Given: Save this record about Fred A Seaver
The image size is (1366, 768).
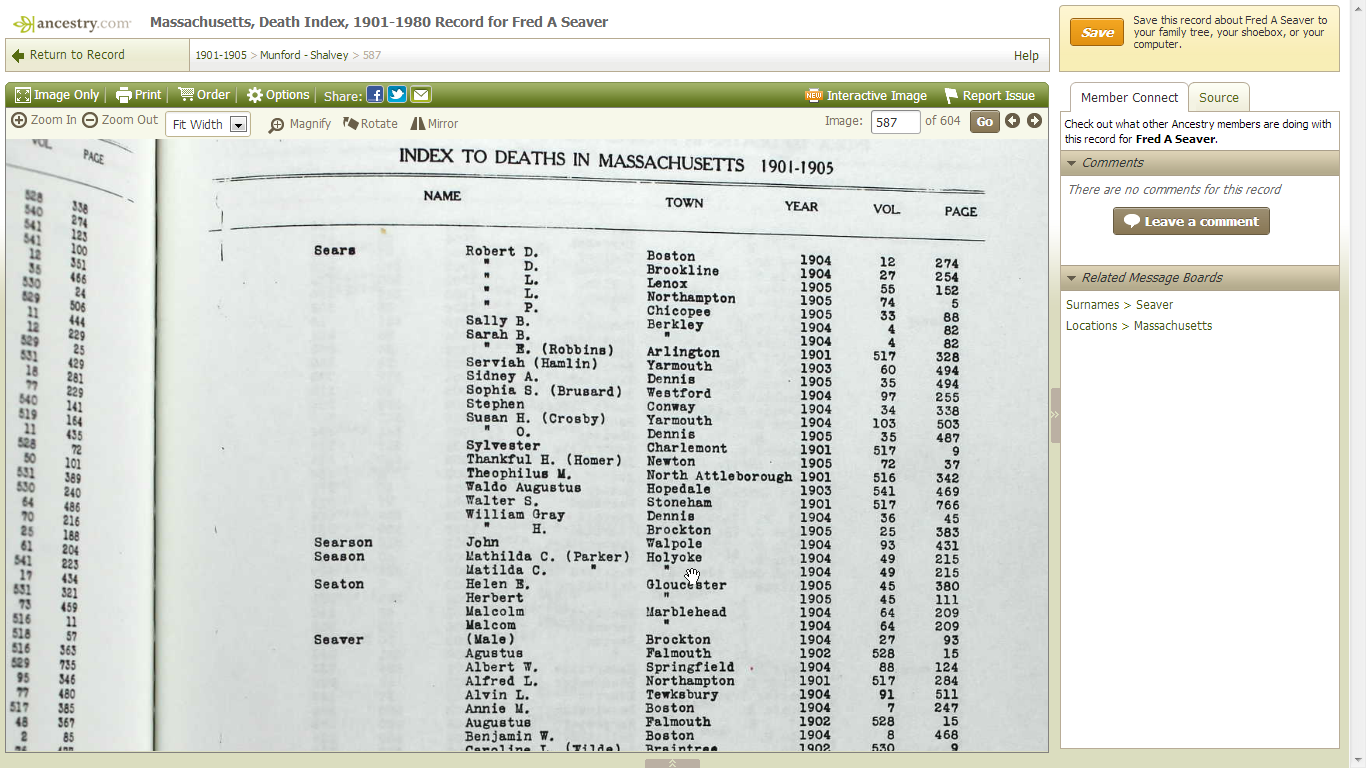Looking at the screenshot, I should [x=1097, y=32].
